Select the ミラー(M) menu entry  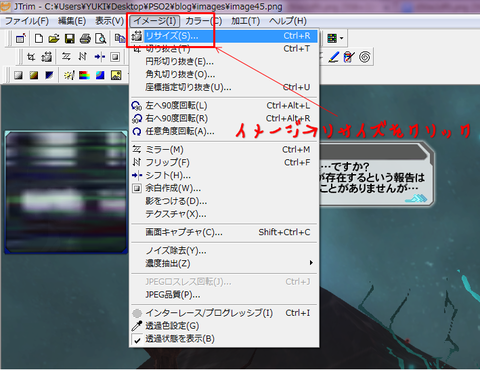224,150
